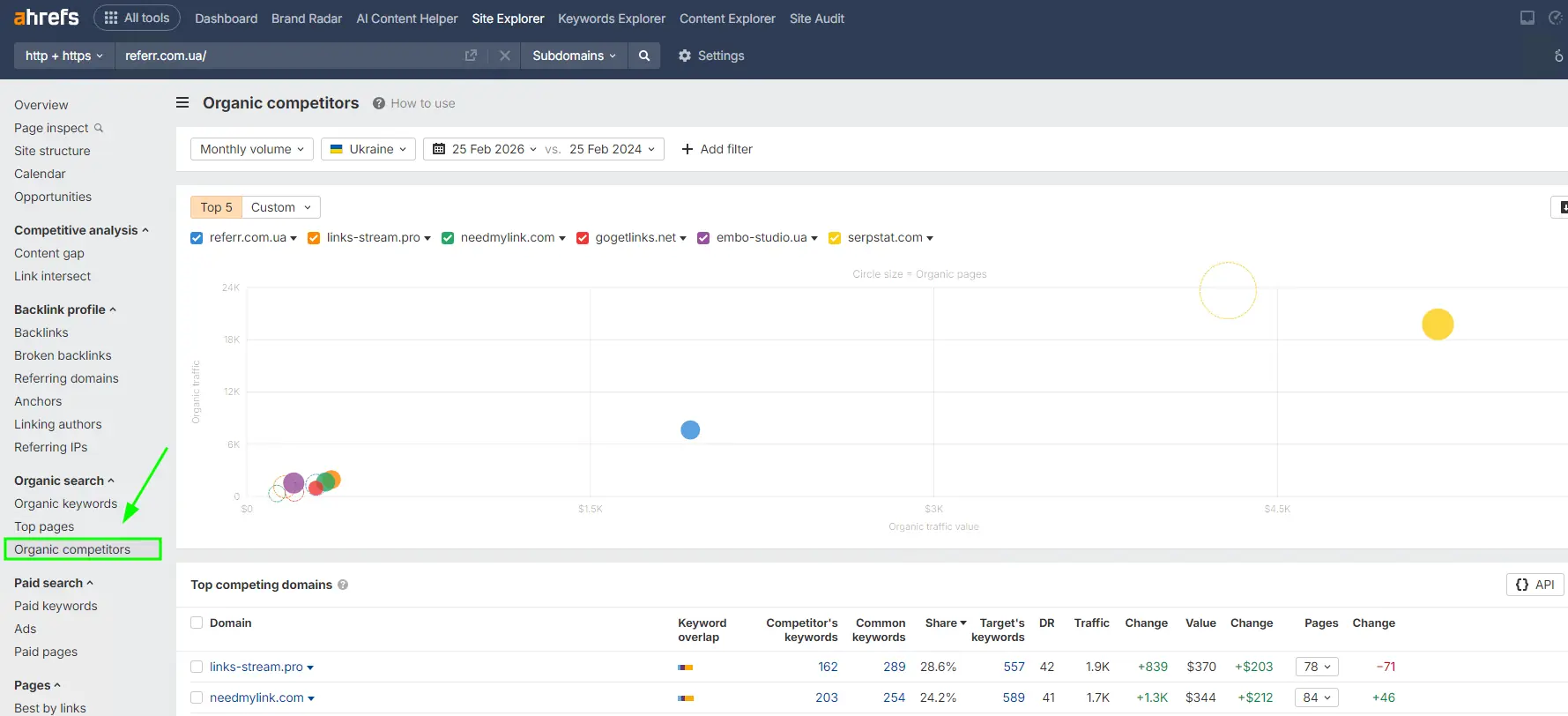Open AI Content Helper in top navigation
This screenshot has height=716, width=1568.
click(x=407, y=19)
